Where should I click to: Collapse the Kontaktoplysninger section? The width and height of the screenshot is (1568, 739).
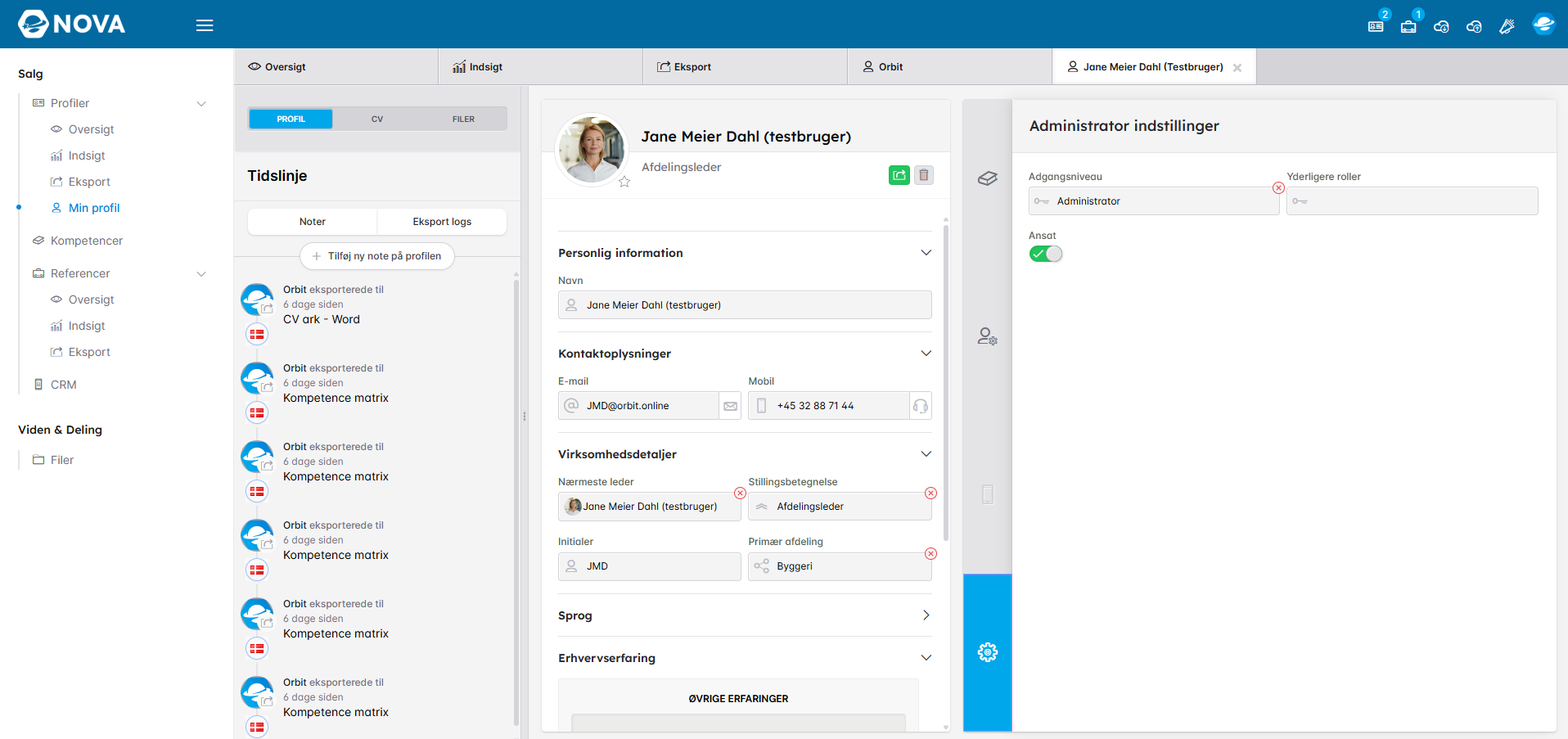point(926,354)
